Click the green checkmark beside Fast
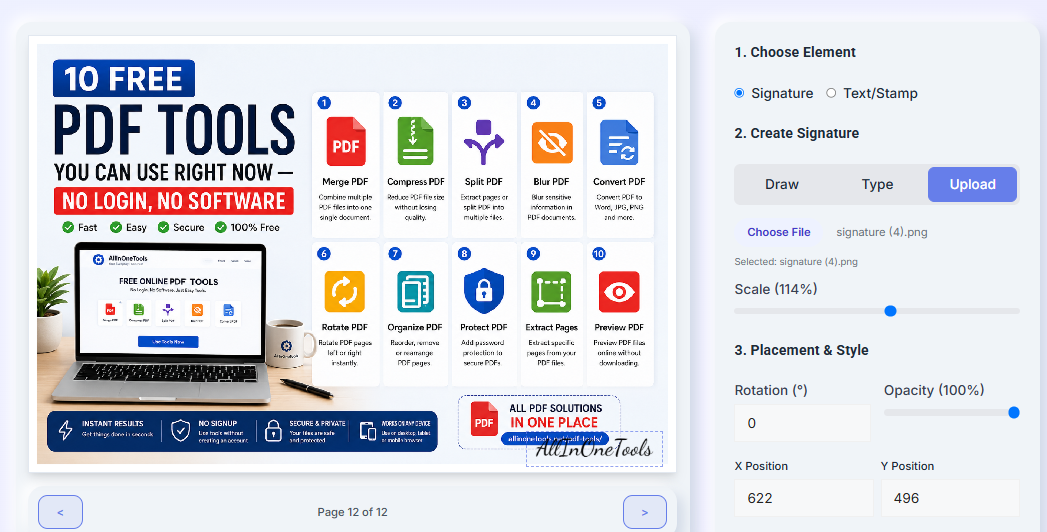The height and width of the screenshot is (532, 1047). (67, 228)
